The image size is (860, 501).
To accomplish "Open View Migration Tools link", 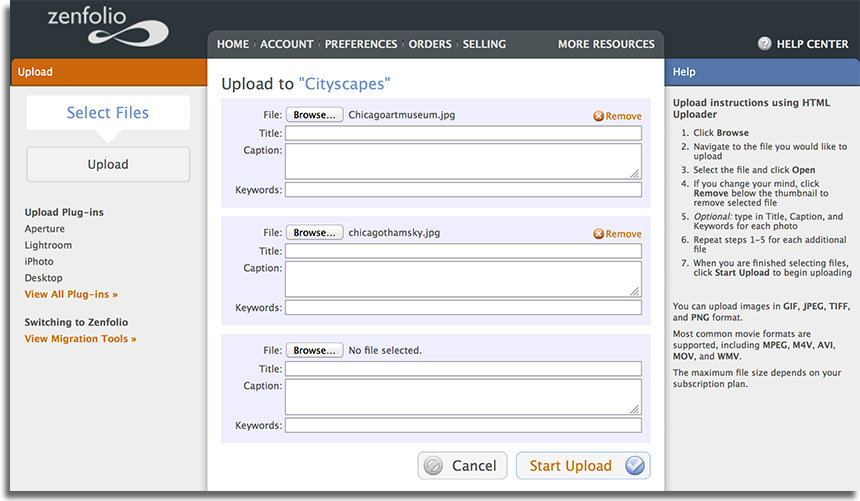I will 80,339.
